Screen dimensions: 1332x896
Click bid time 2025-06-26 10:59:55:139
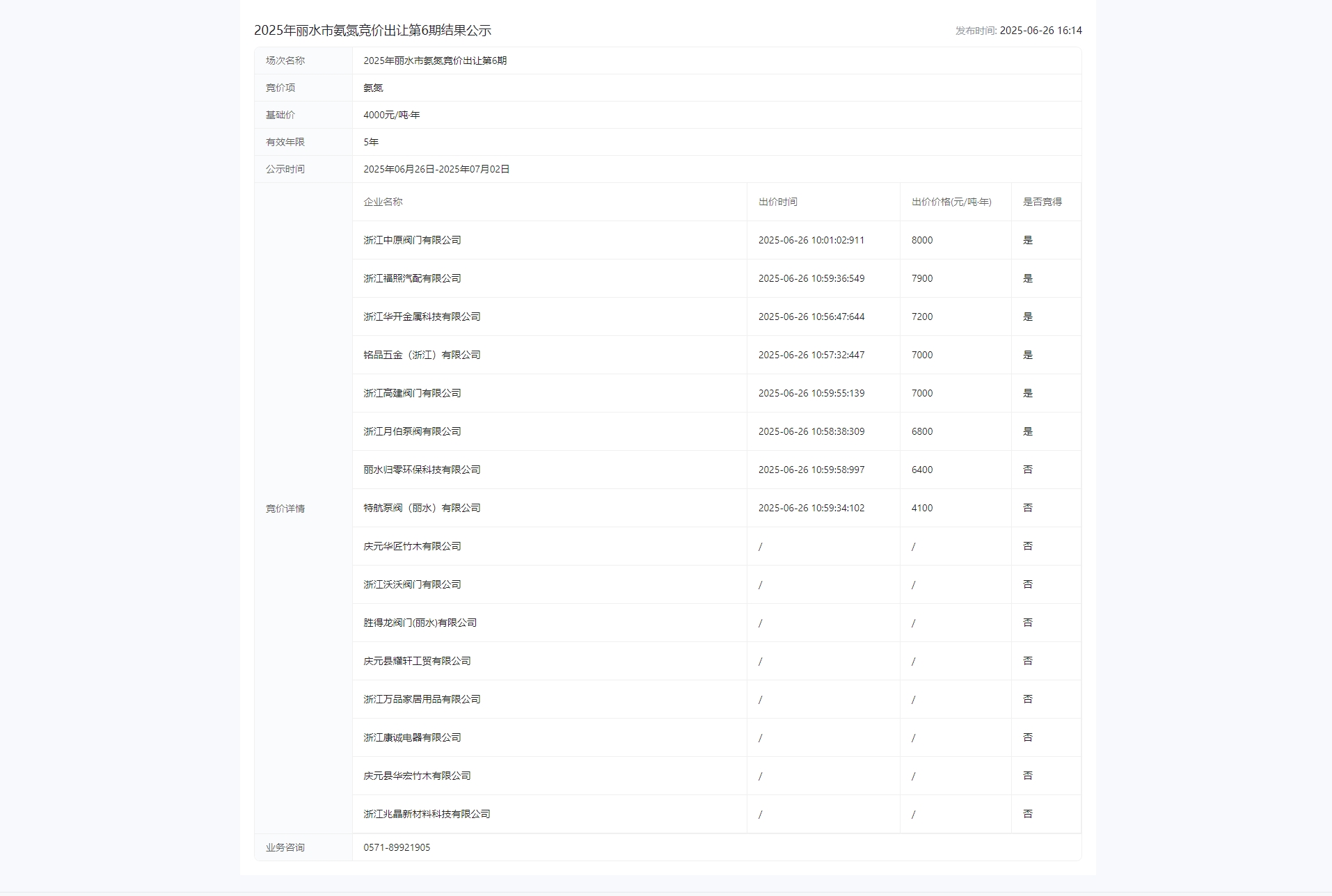[x=811, y=393]
